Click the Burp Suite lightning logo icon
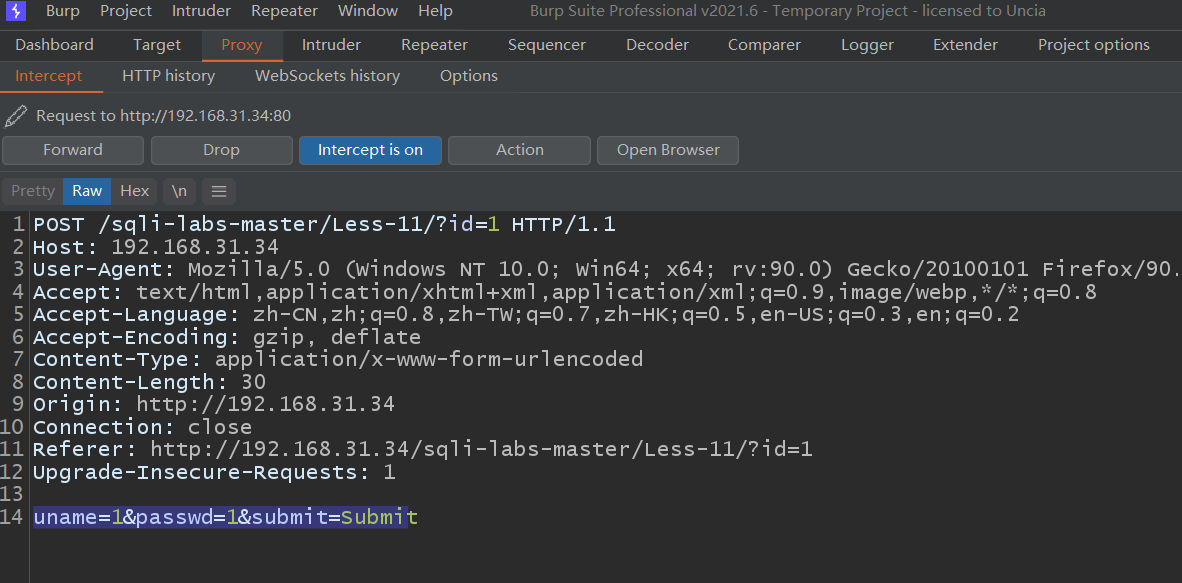The width and height of the screenshot is (1182, 583). [x=16, y=11]
